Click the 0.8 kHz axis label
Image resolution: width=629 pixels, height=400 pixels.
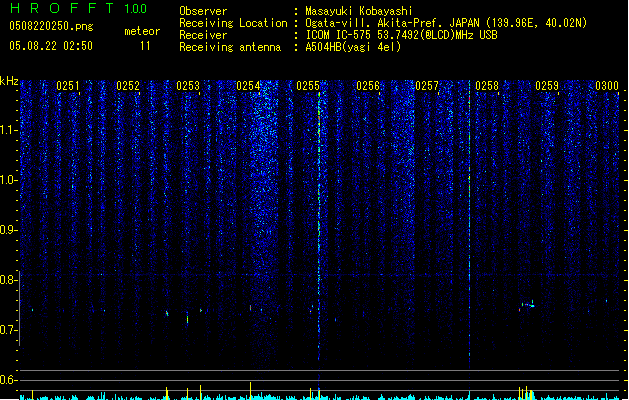[9, 280]
